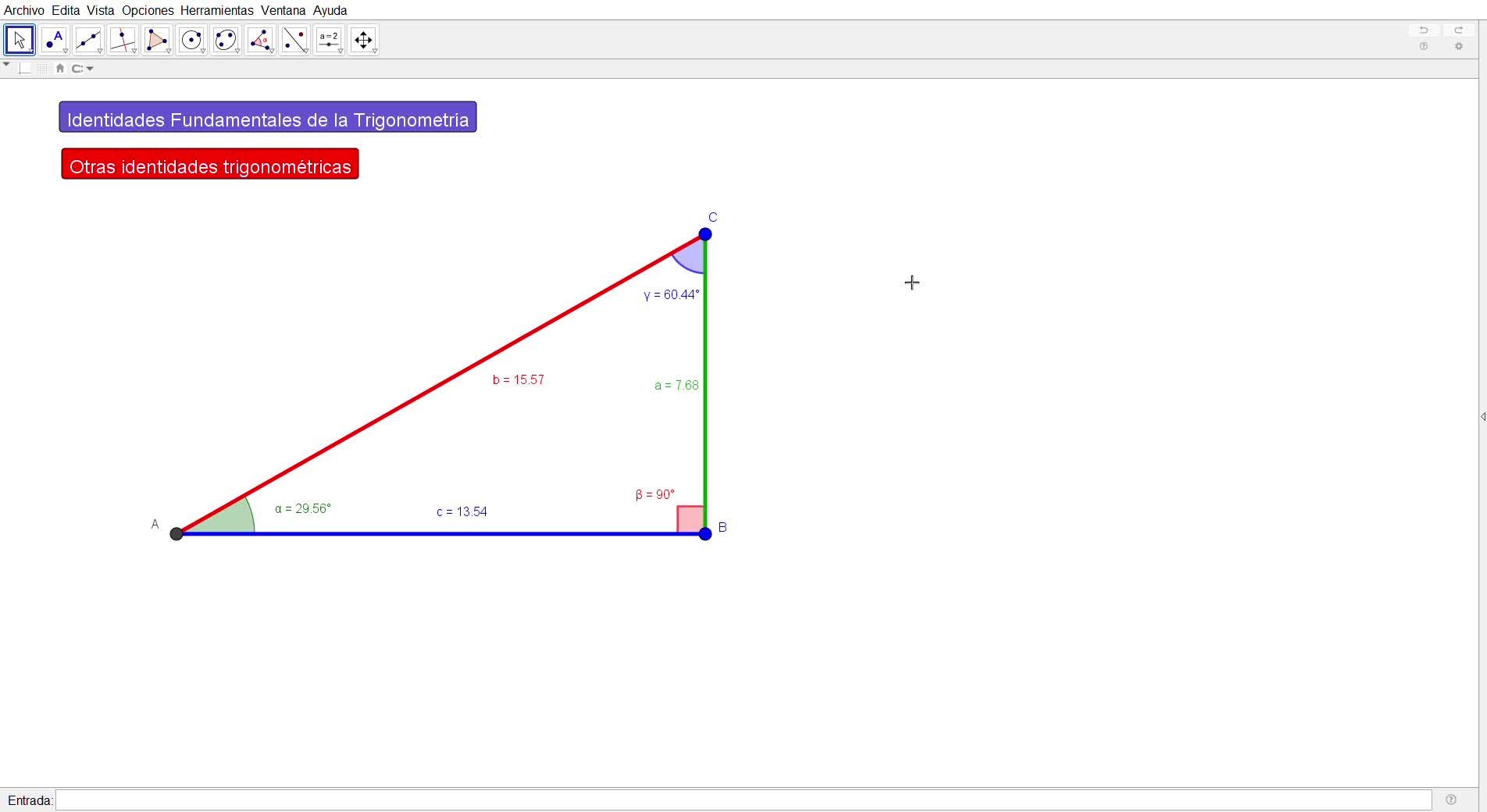1487x812 pixels.
Task: Toggle grid visibility in style bar
Action: click(42, 69)
